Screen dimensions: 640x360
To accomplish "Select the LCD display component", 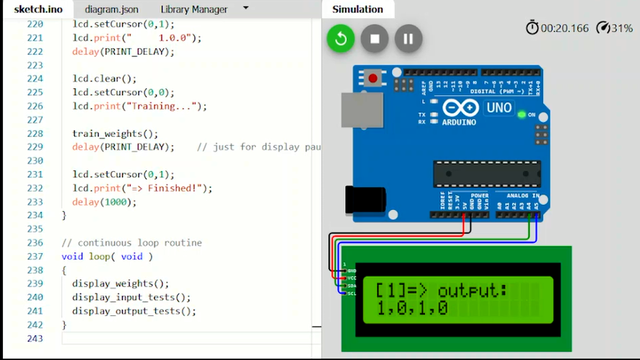I will click(x=456, y=299).
